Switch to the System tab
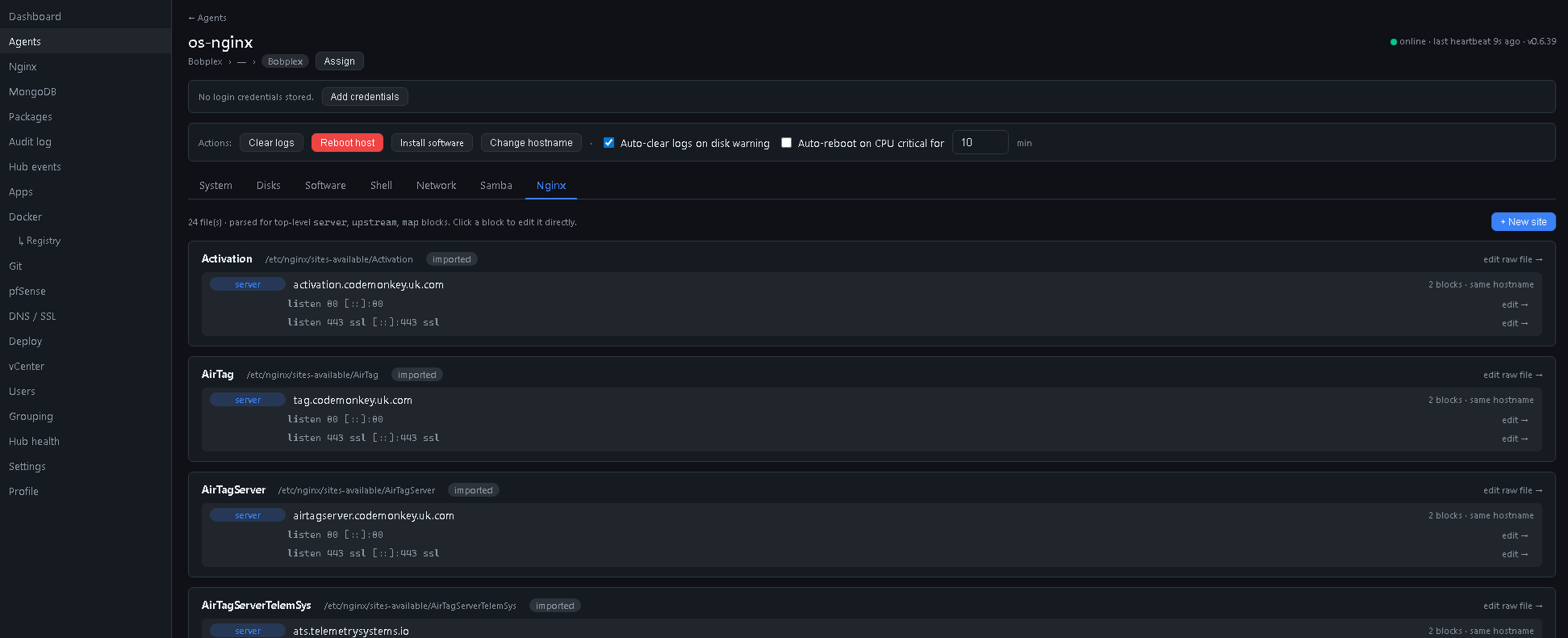The height and width of the screenshot is (638, 1568). click(215, 186)
